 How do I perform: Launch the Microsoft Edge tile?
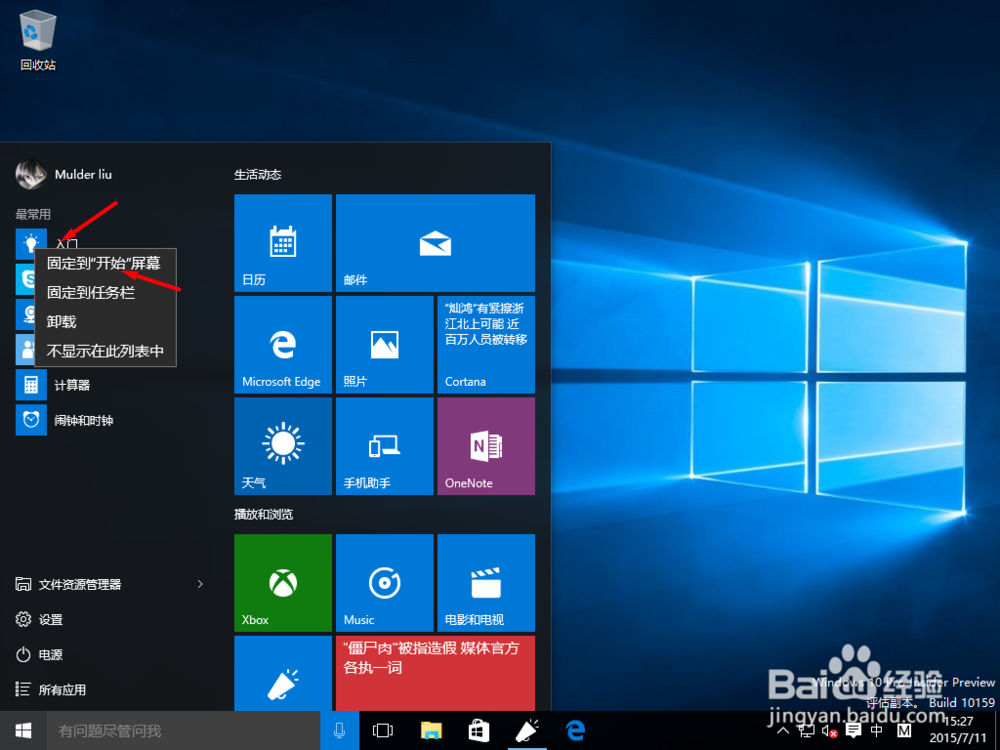pos(283,344)
